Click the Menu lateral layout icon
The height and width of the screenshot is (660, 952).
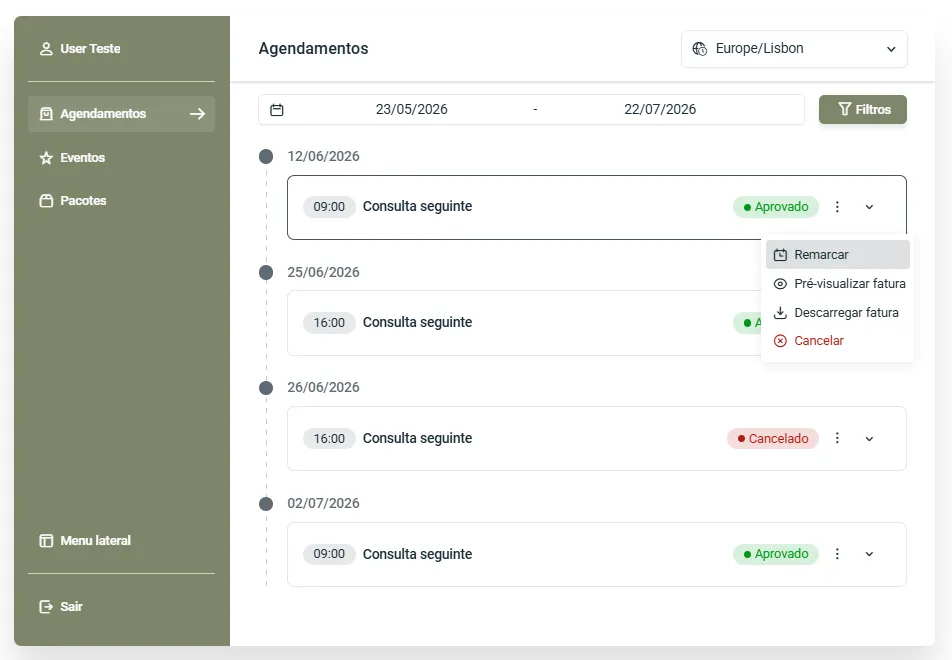(46, 541)
